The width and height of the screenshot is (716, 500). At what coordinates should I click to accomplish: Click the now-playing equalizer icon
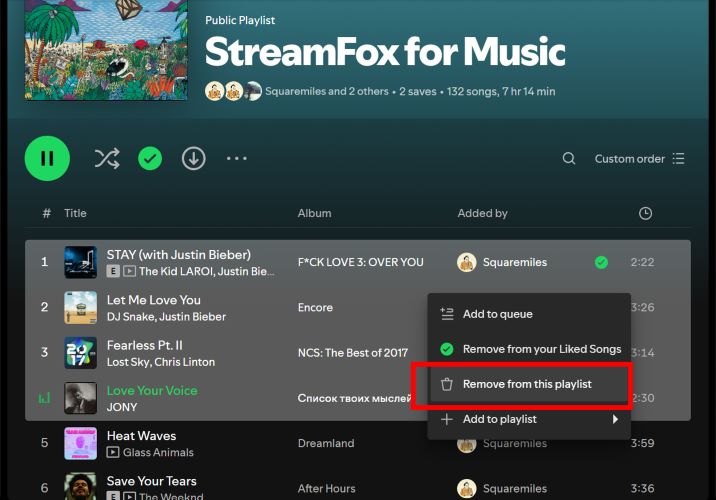click(x=44, y=398)
